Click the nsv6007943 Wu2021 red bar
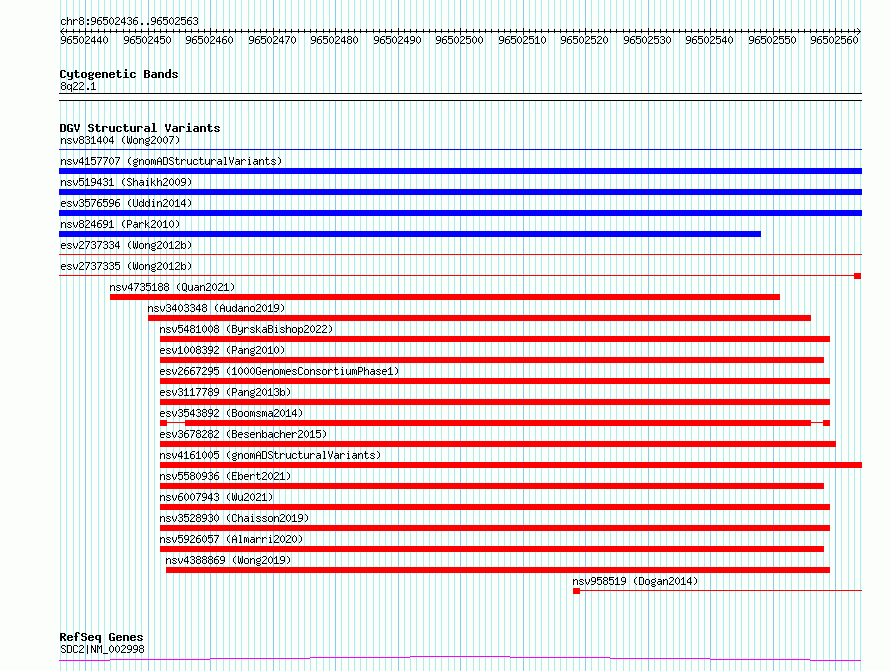The height and width of the screenshot is (671, 890). coord(495,507)
